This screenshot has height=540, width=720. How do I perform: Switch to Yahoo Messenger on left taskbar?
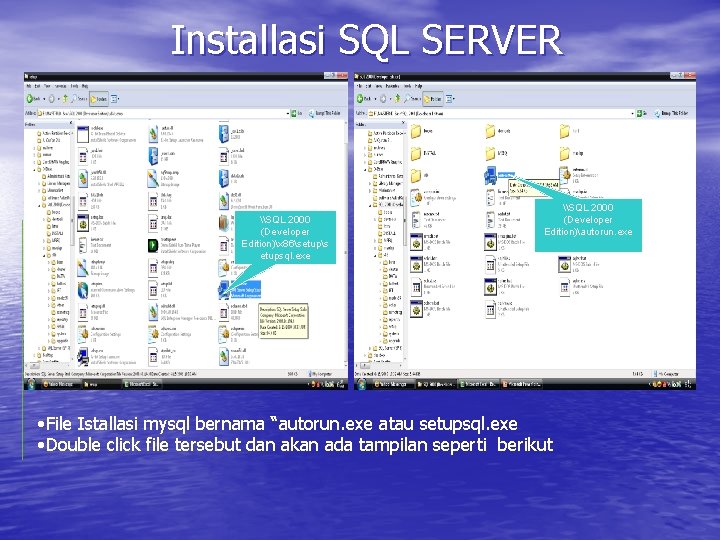pyautogui.click(x=60, y=384)
